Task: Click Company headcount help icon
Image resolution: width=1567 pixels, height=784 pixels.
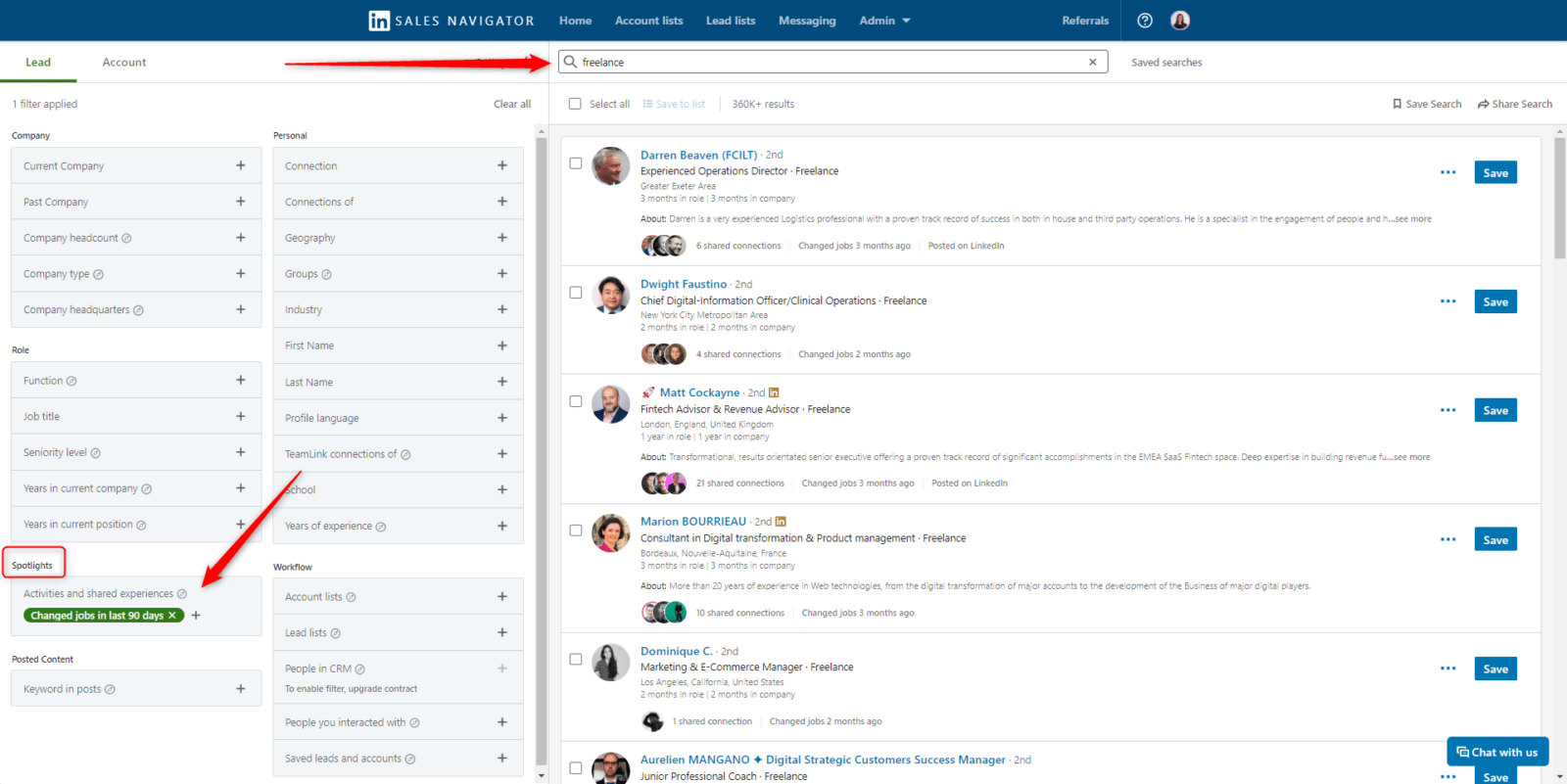Action: click(x=126, y=238)
